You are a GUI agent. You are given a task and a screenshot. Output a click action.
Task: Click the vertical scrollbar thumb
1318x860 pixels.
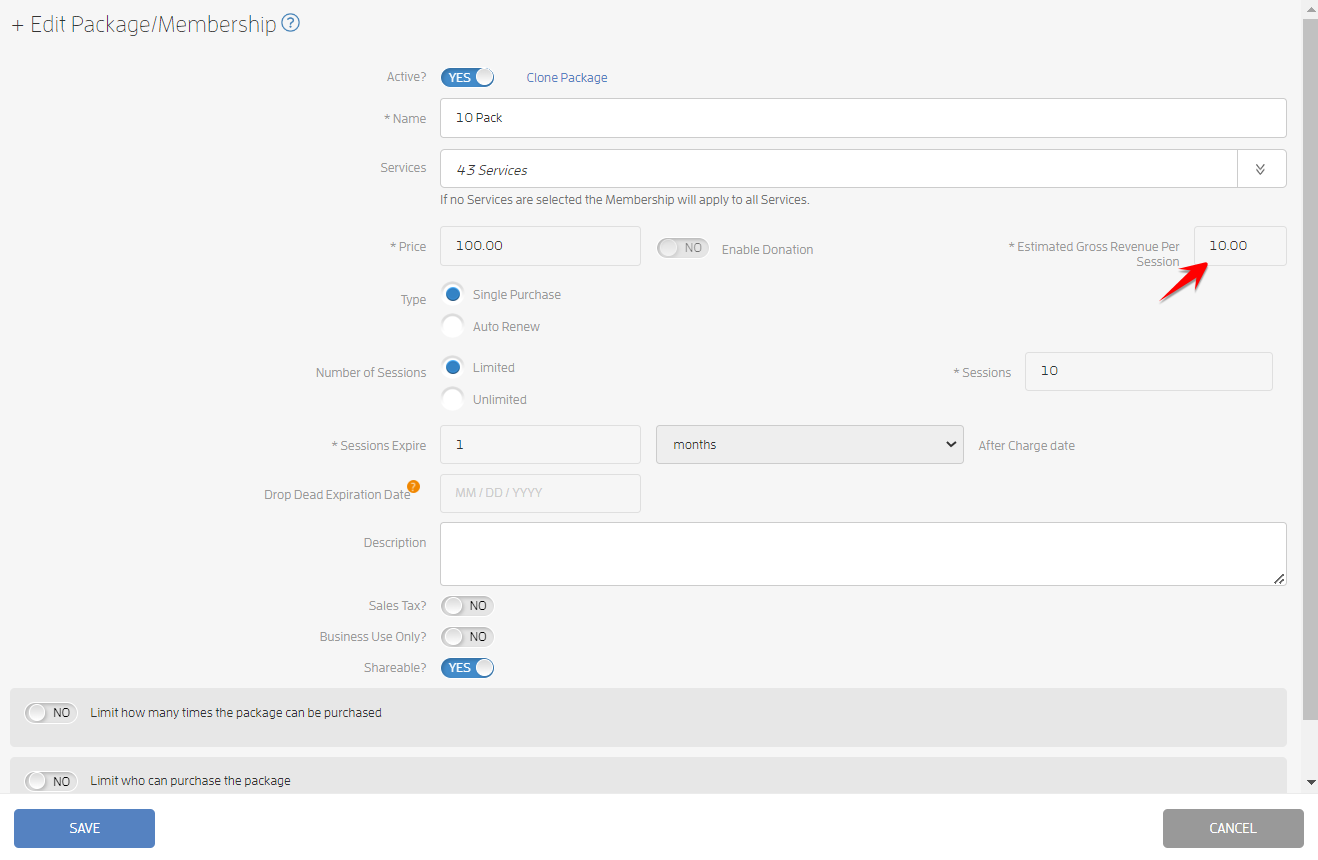click(1310, 369)
